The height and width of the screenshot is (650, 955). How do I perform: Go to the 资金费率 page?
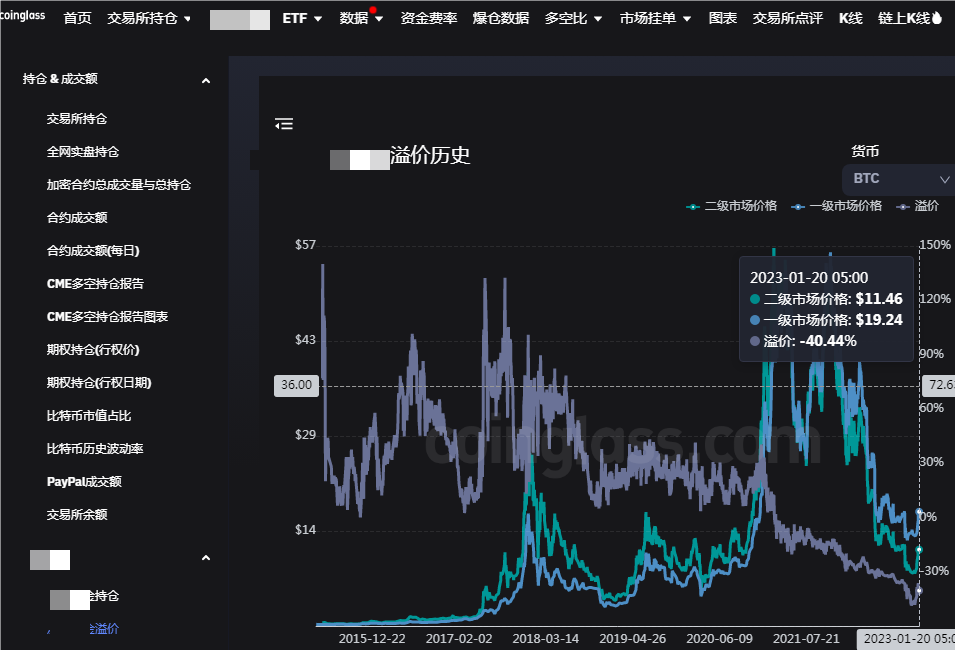point(428,19)
